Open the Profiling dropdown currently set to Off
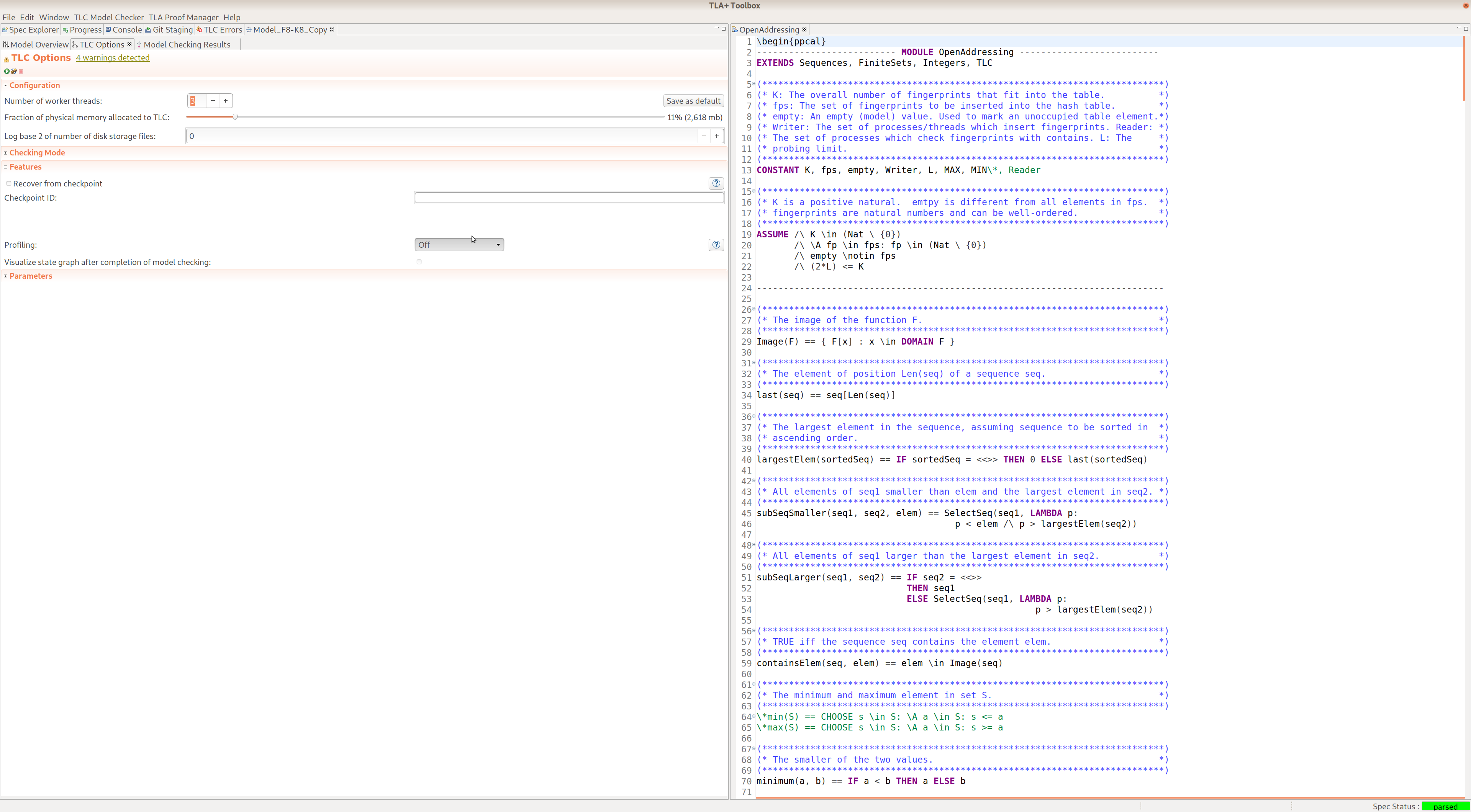 pyautogui.click(x=459, y=244)
